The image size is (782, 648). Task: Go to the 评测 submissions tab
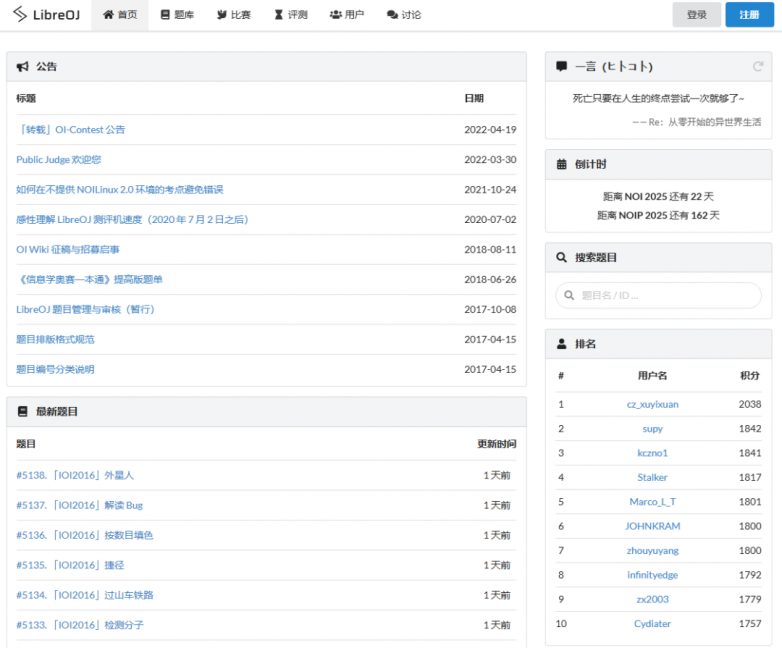tap(291, 15)
